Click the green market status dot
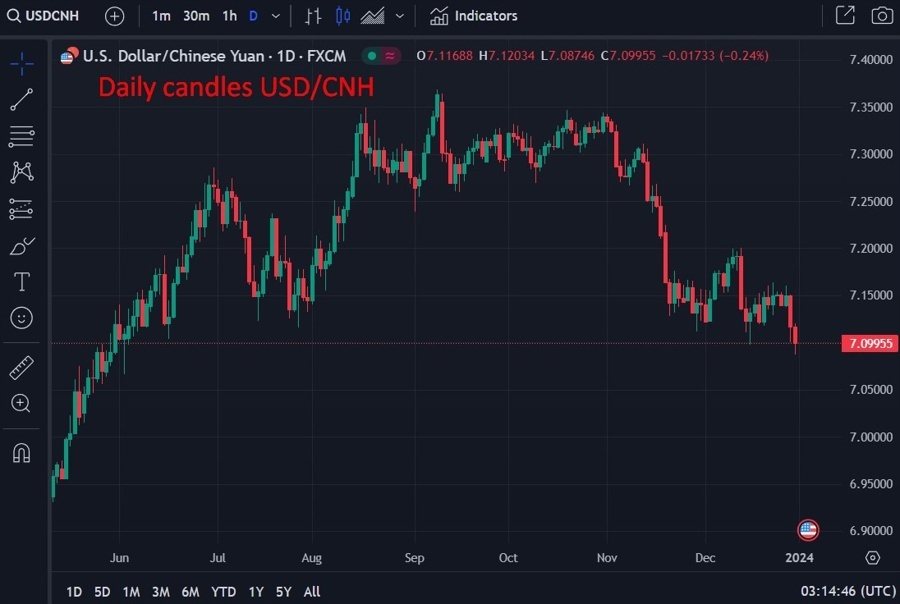Screen dimensions: 900x604 tap(371, 56)
